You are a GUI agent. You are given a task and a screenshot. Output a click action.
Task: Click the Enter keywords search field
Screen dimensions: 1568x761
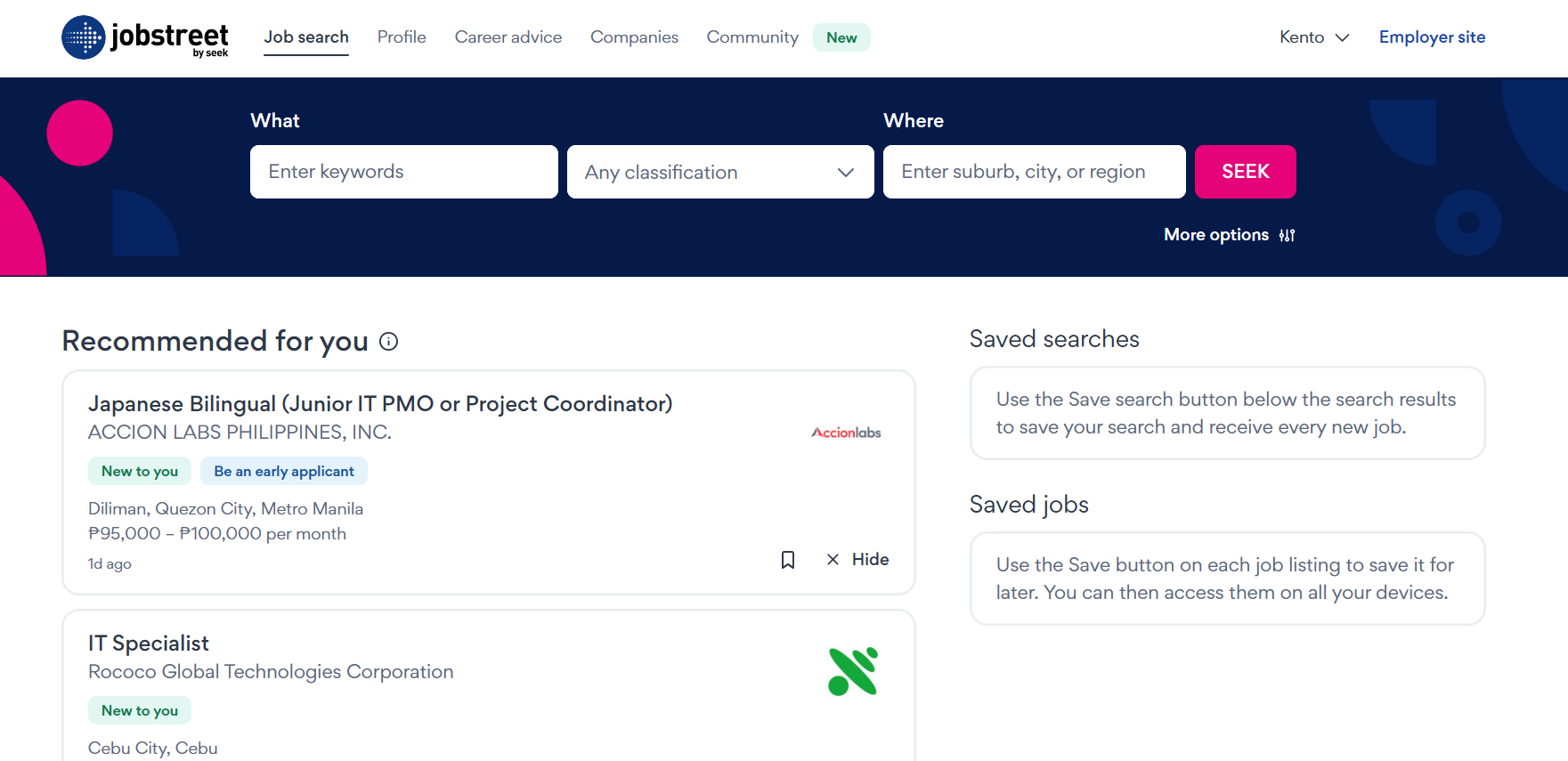click(403, 172)
